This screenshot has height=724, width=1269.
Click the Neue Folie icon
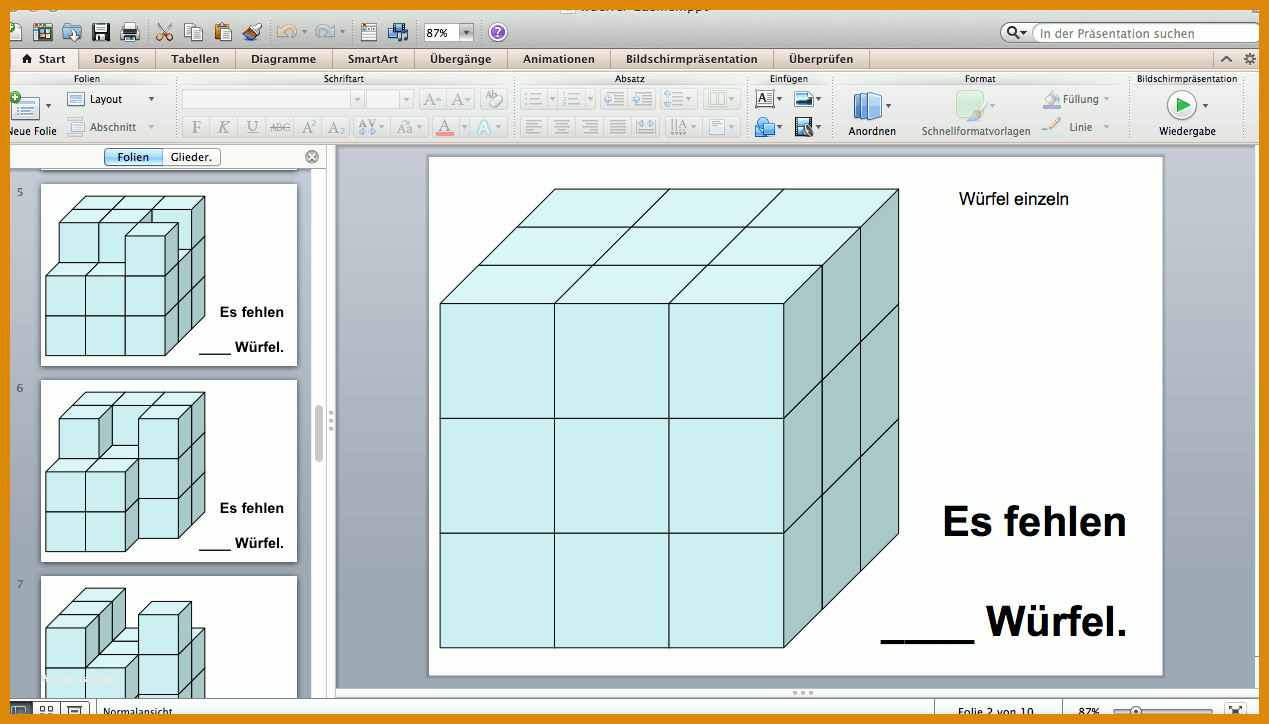23,107
